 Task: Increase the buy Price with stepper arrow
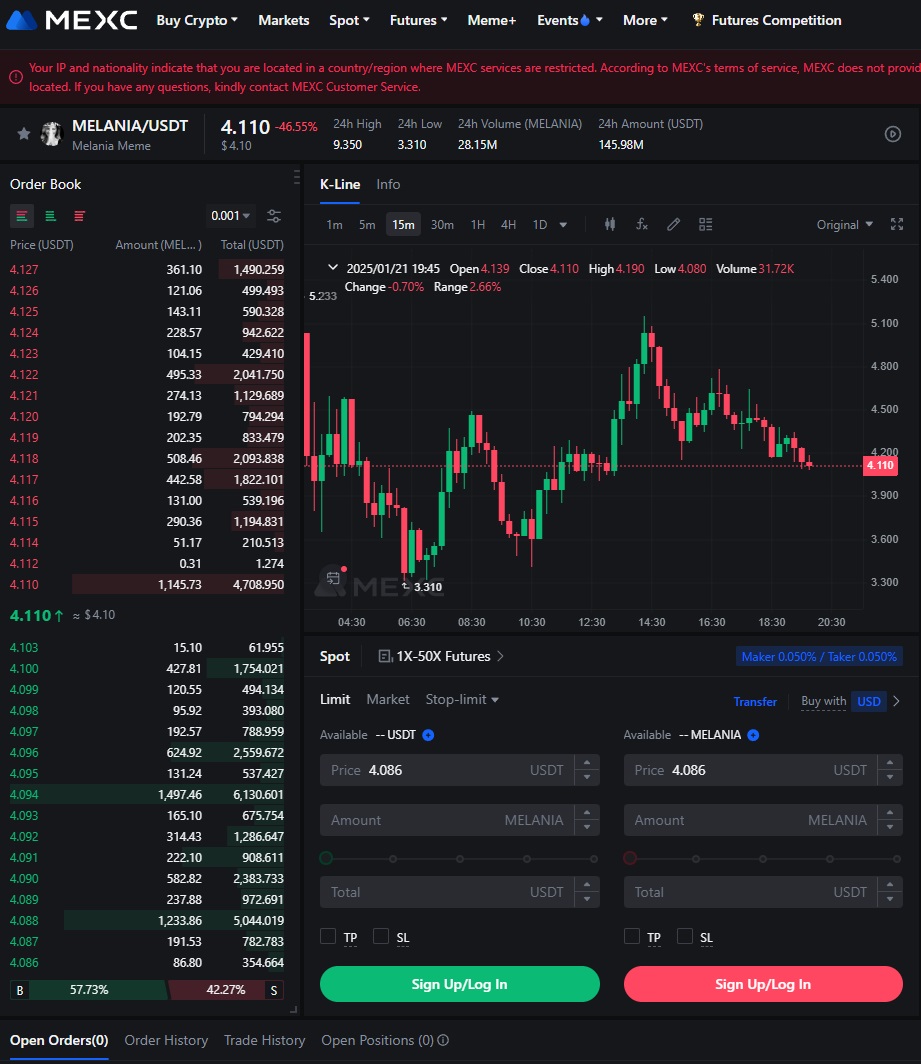click(x=587, y=763)
